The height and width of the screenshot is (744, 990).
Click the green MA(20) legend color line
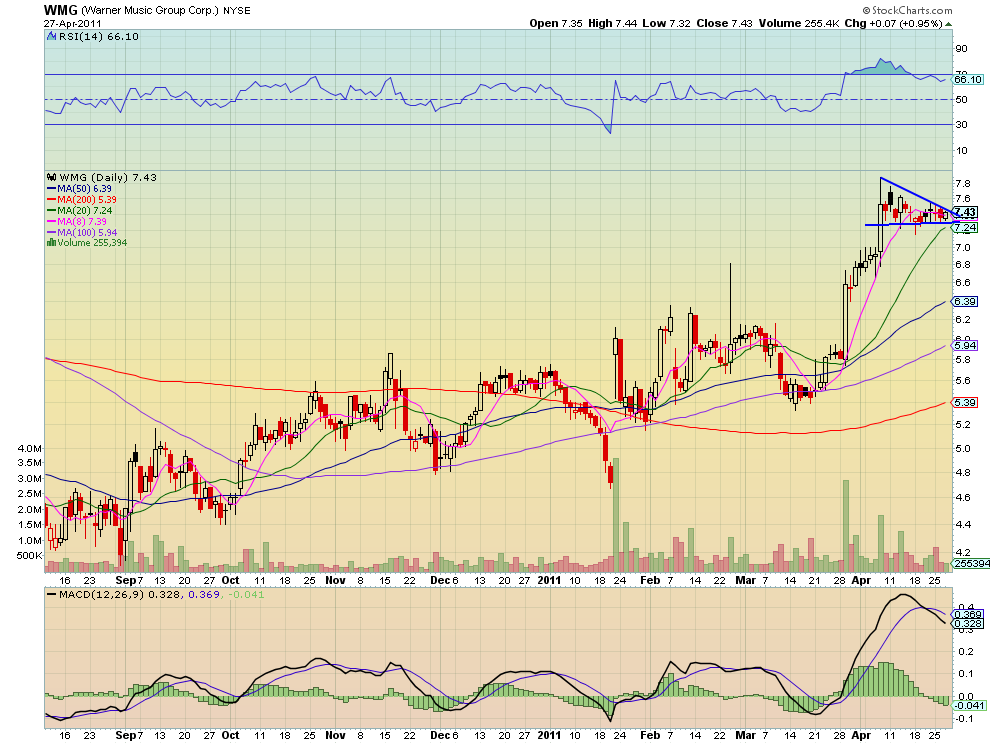(x=52, y=210)
